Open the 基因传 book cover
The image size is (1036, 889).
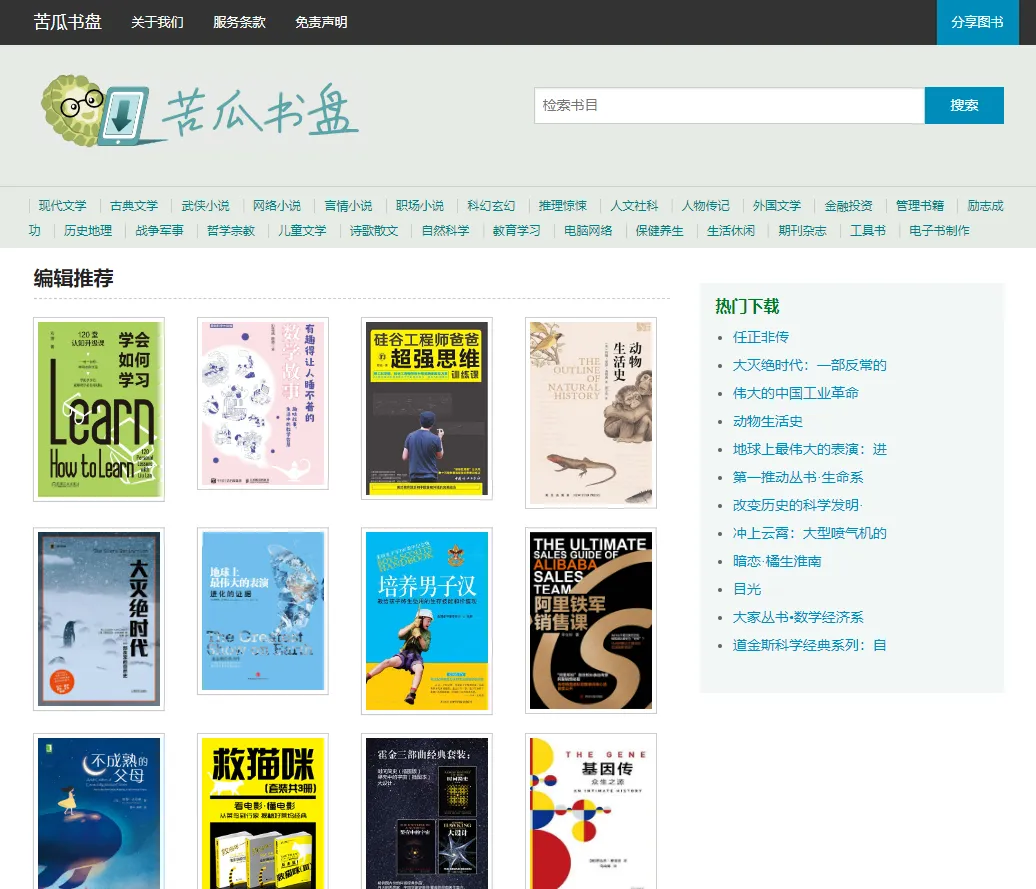pyautogui.click(x=591, y=812)
